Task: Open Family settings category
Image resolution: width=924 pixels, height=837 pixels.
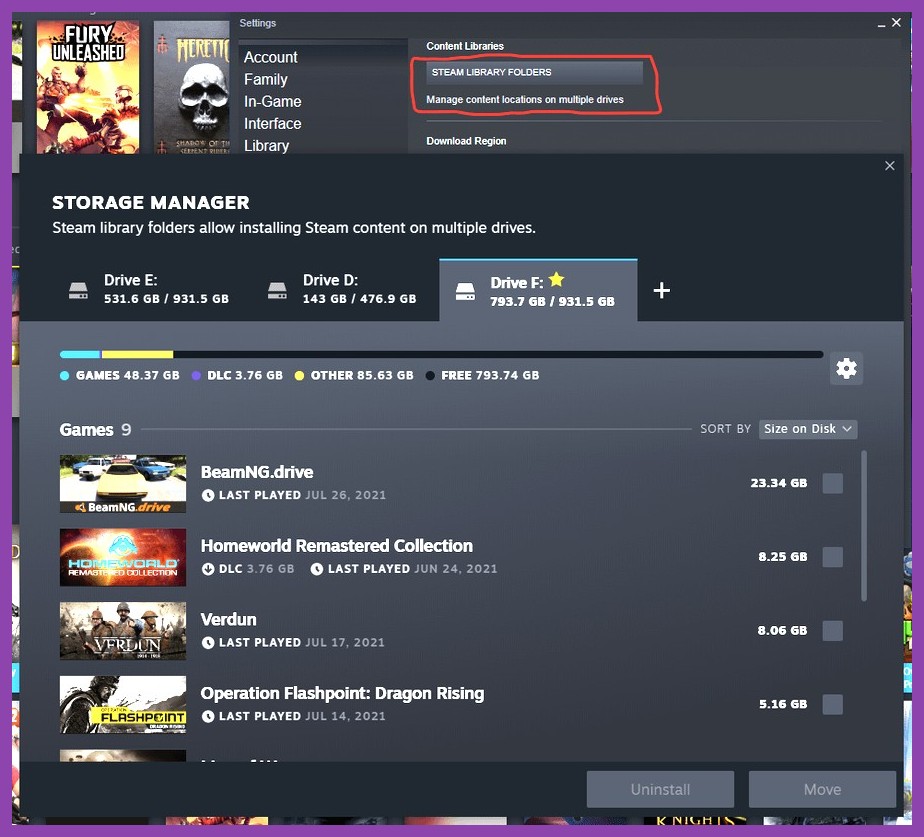Action: click(x=266, y=80)
